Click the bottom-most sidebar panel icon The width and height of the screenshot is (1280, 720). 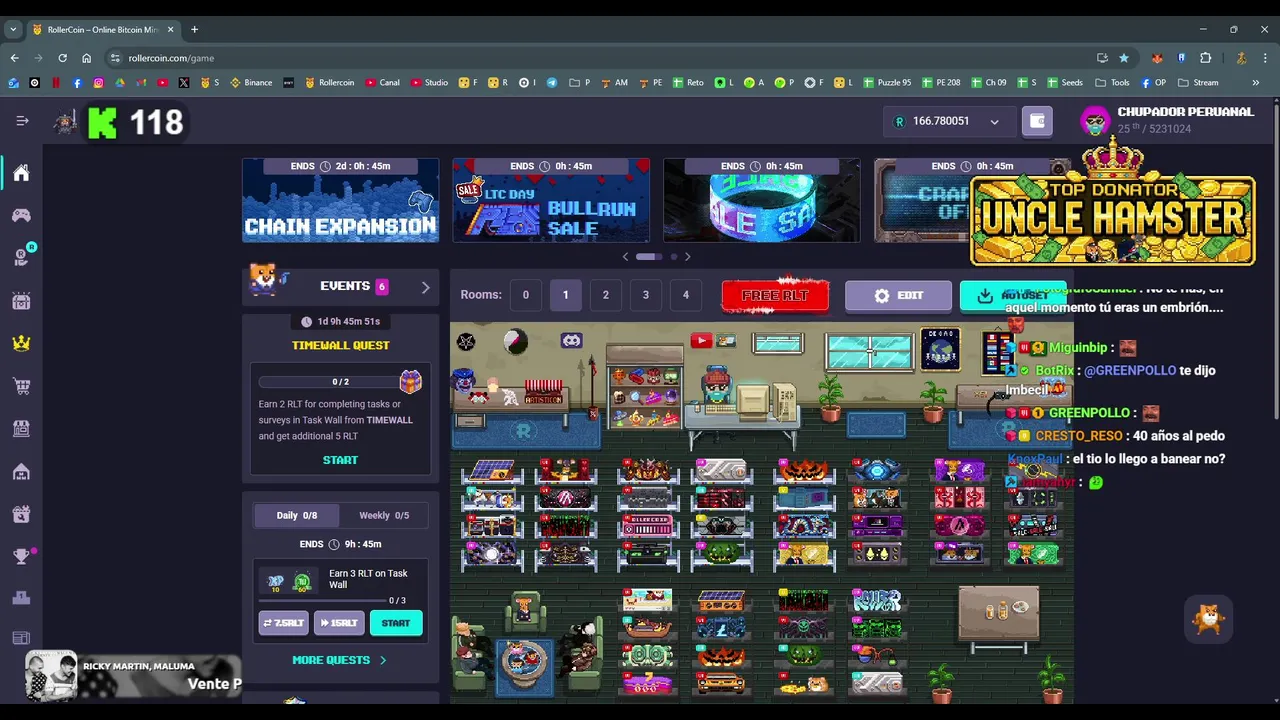click(x=21, y=637)
